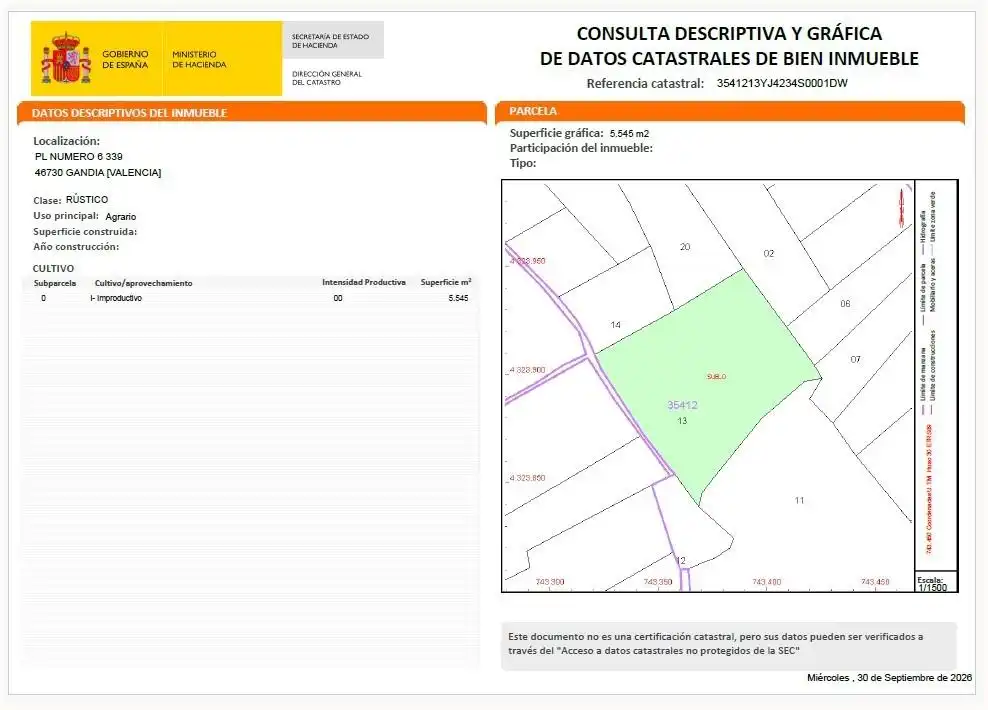
Task: Click the 'CONSULTA DESCRIPTIVA Y GRÁFICA' title
Action: coord(729,33)
